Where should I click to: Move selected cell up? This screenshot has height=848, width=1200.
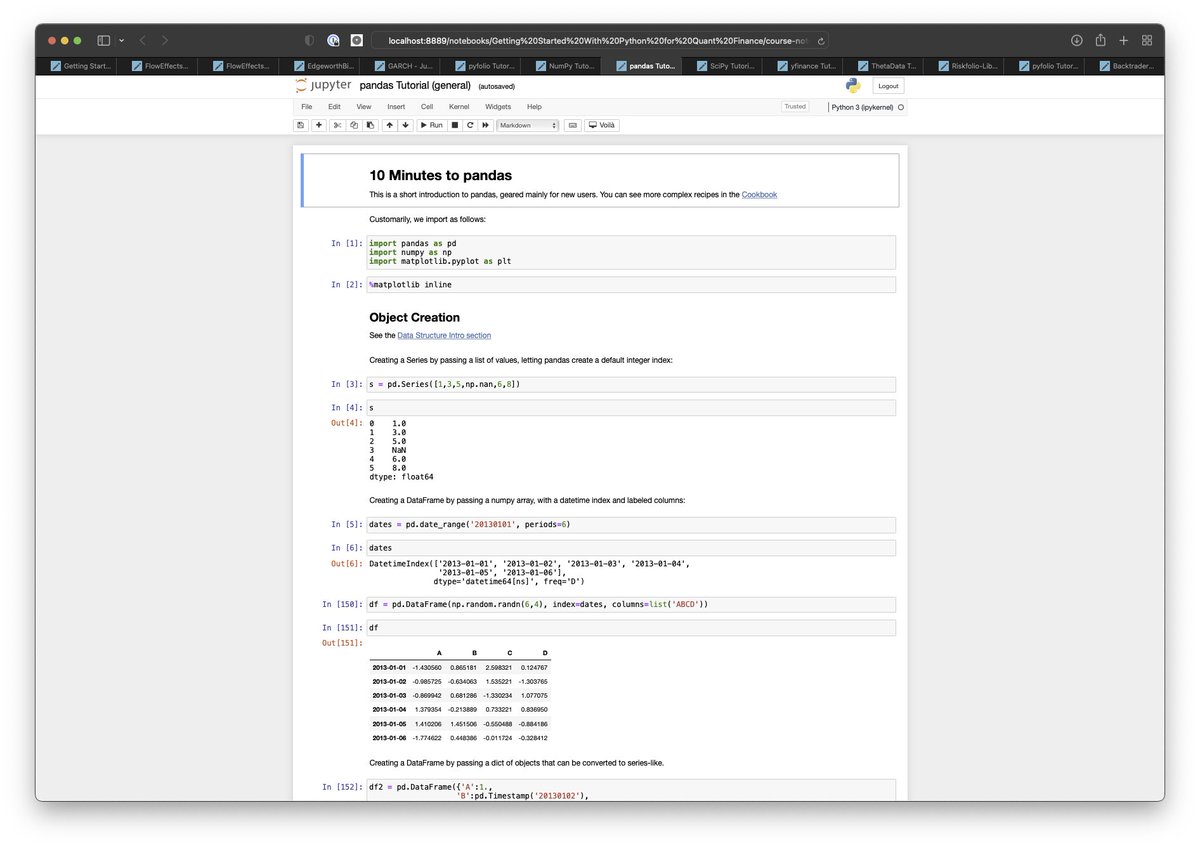[390, 125]
